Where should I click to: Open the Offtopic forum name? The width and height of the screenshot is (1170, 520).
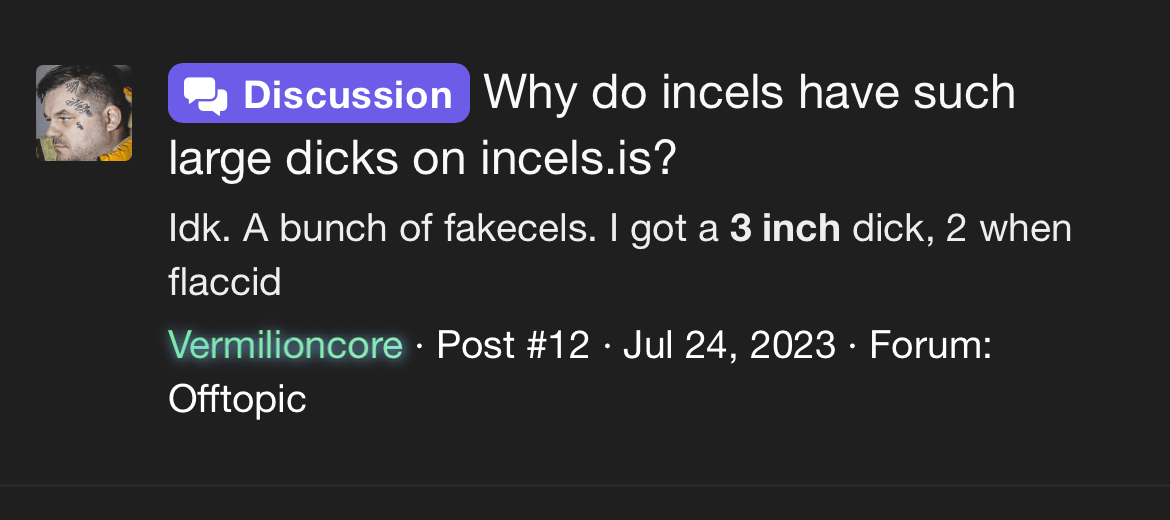[237, 399]
